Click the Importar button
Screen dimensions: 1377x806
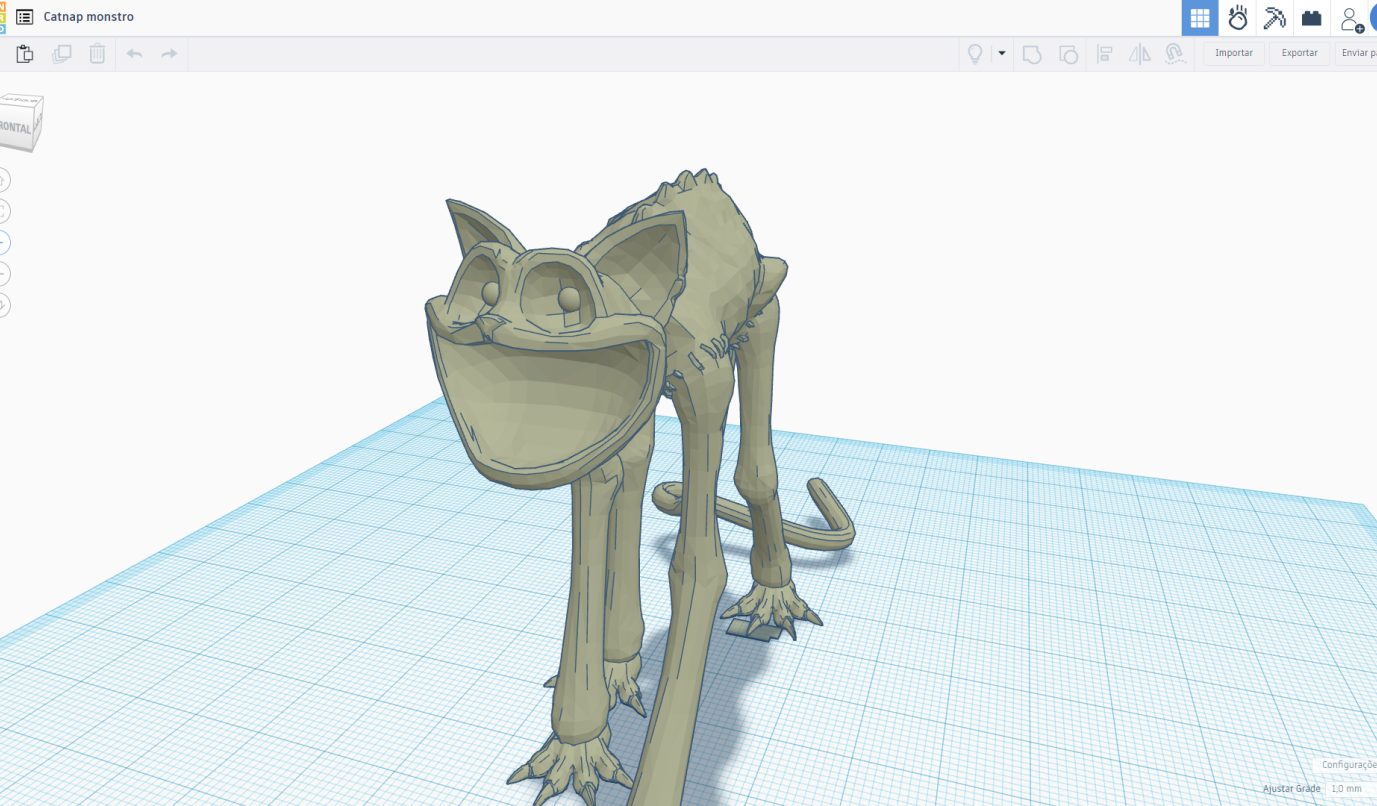pos(1234,53)
